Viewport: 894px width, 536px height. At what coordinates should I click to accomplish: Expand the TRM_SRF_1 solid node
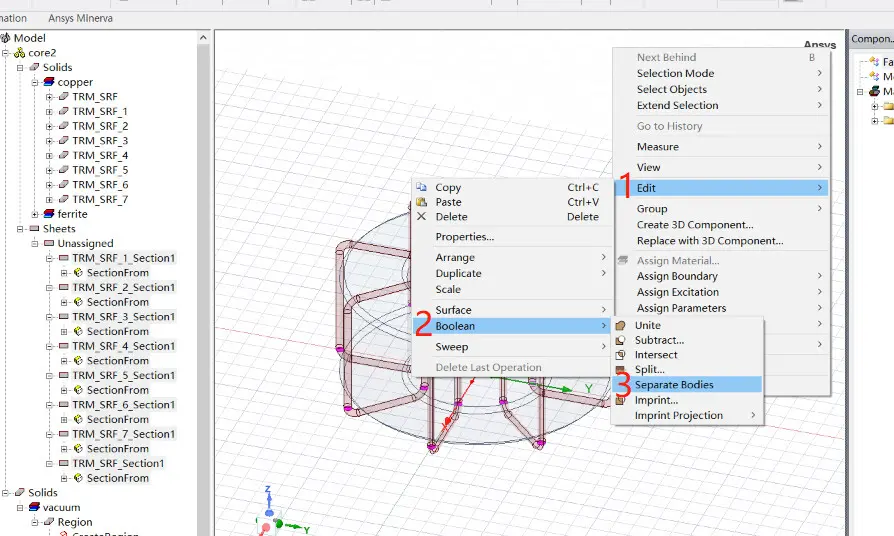50,111
